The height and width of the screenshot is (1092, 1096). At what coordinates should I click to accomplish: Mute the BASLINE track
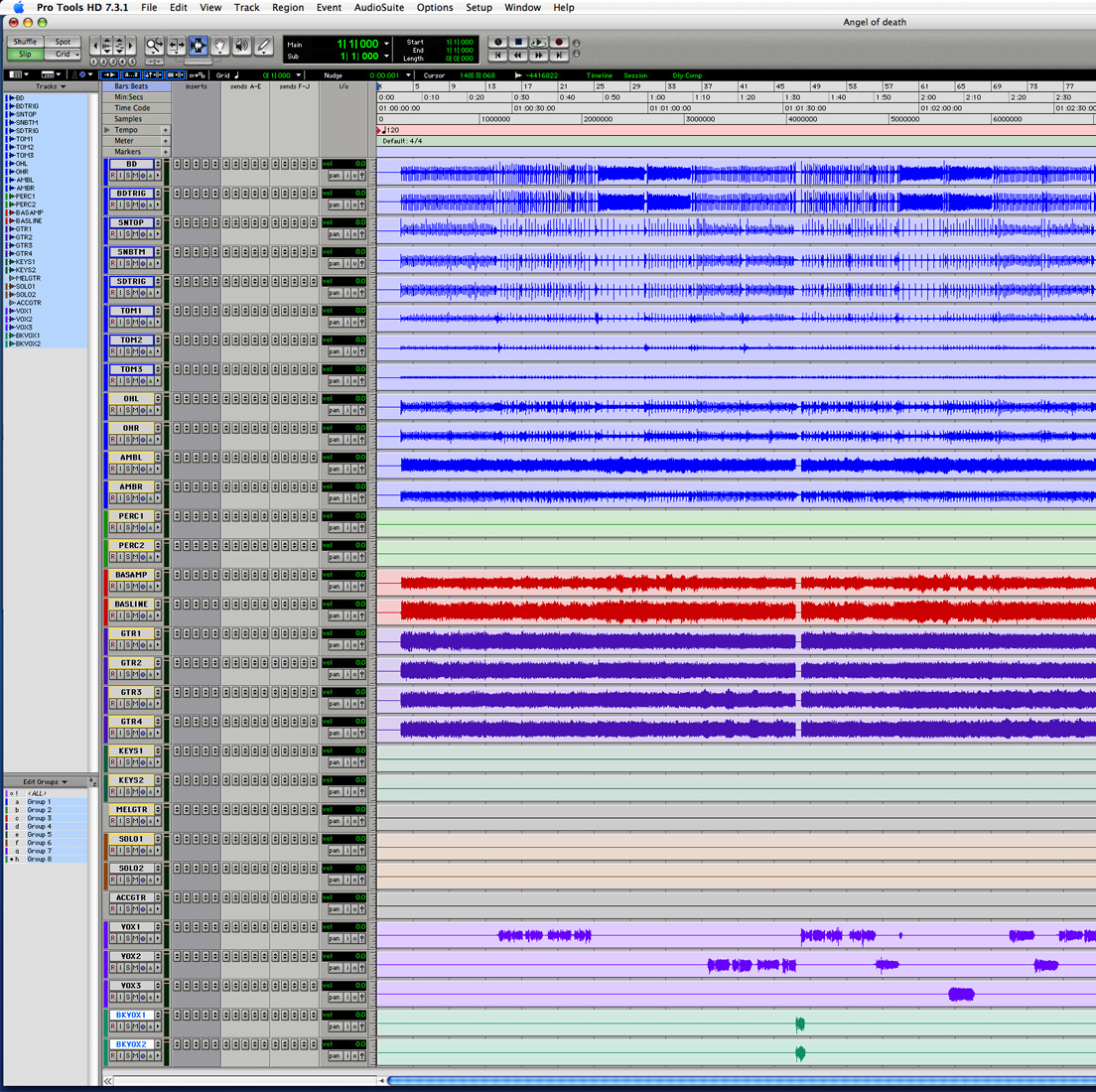pos(136,615)
